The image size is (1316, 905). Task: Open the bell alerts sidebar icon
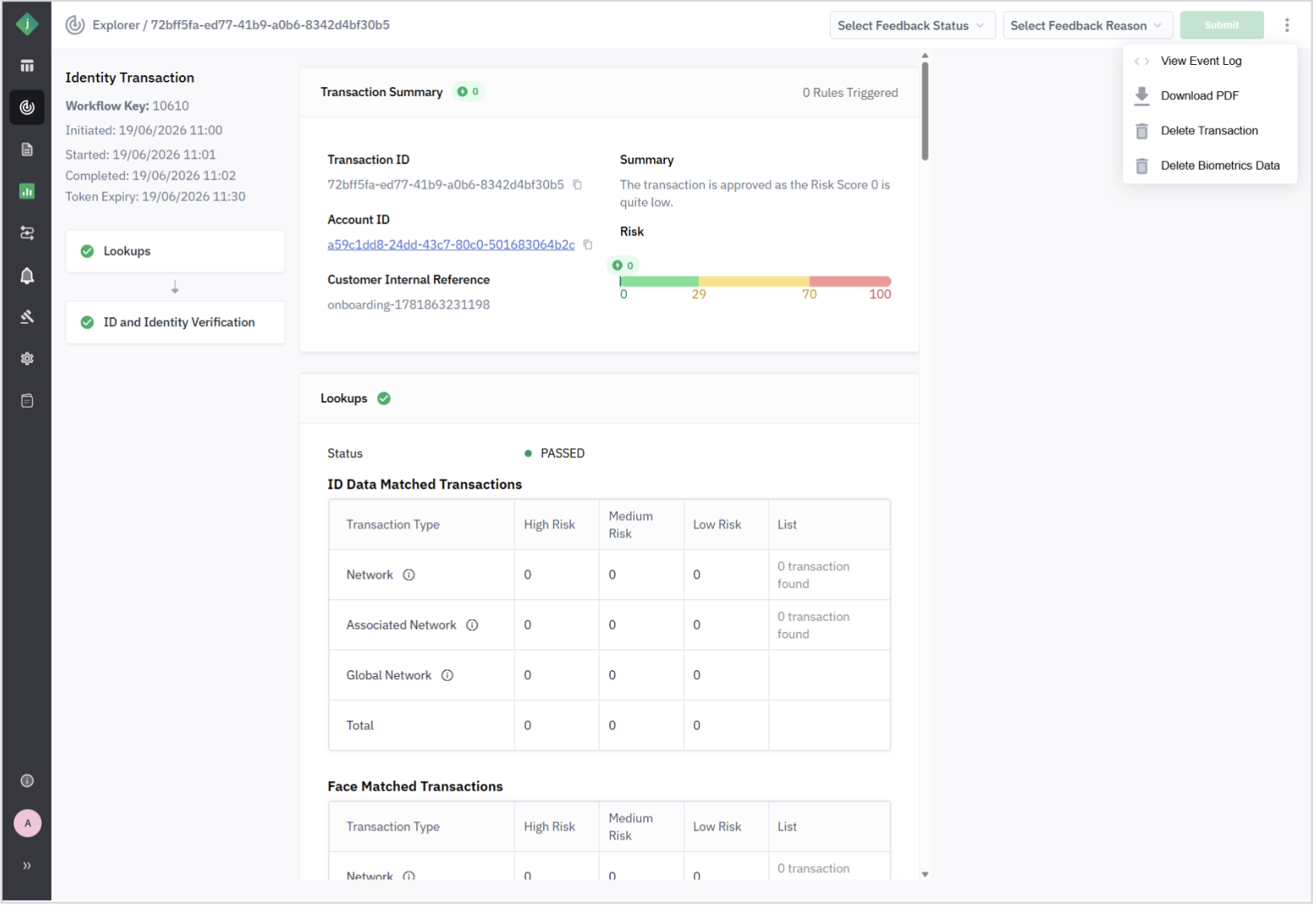[x=27, y=276]
